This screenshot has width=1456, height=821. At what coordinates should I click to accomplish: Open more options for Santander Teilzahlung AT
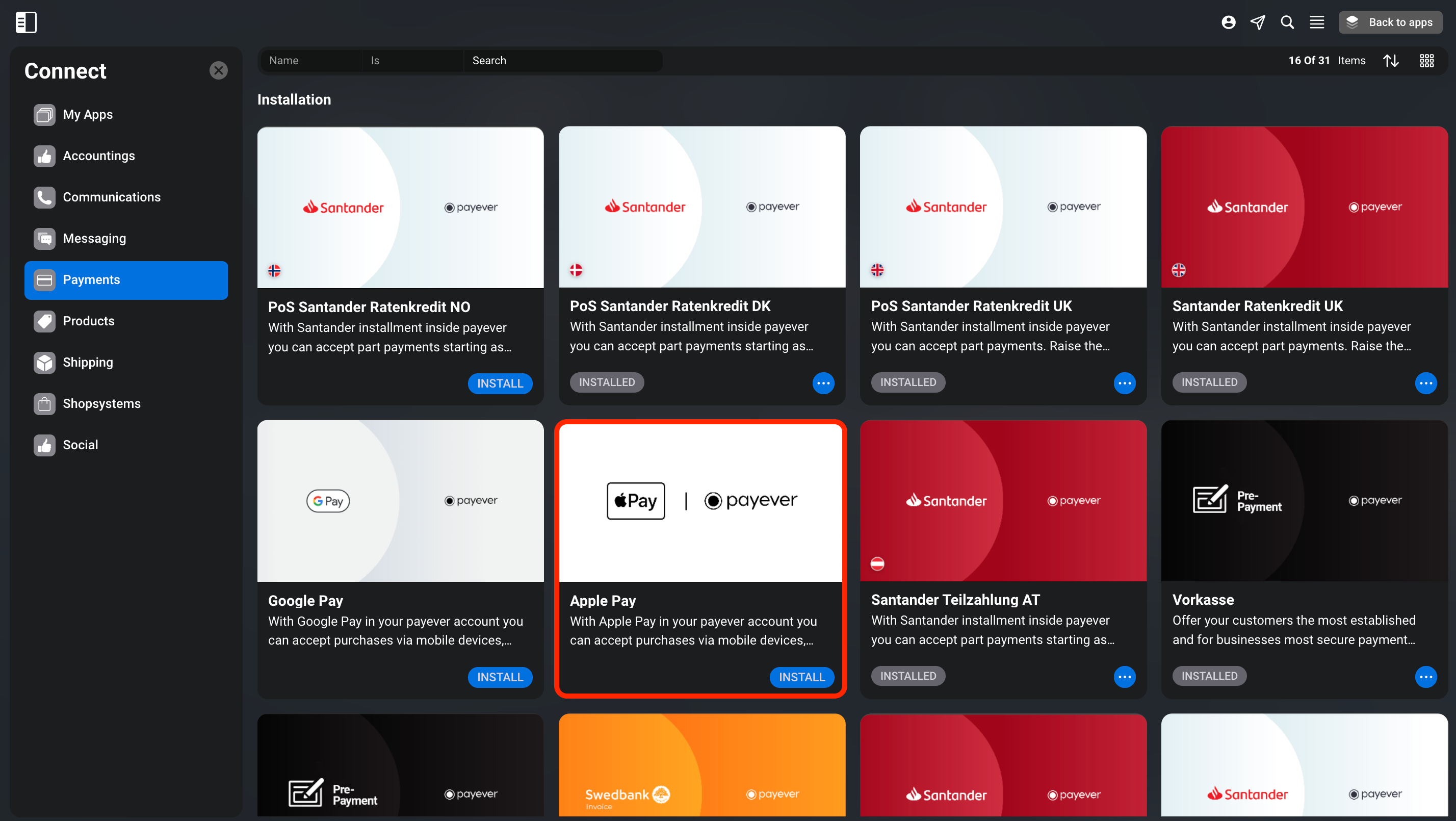click(1124, 676)
